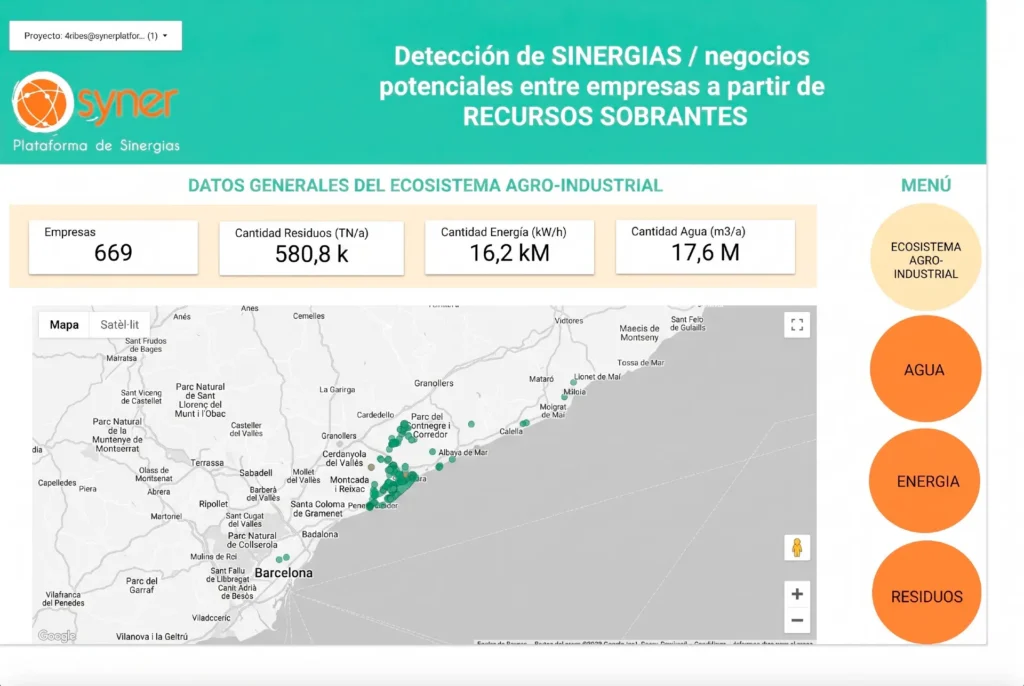Screen dimensions: 1024x686
Task: Click the DATOS GENERALES DEL ECOSISTEMA heading
Action: (425, 186)
